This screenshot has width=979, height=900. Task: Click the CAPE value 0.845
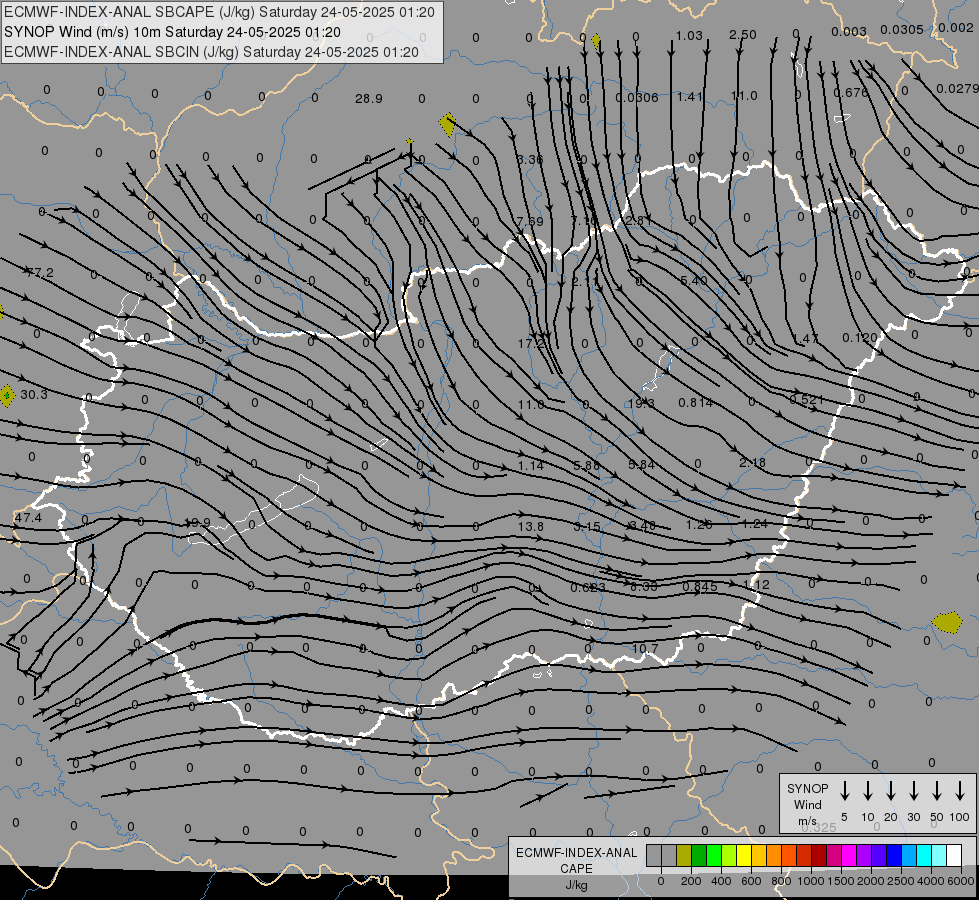click(x=700, y=586)
